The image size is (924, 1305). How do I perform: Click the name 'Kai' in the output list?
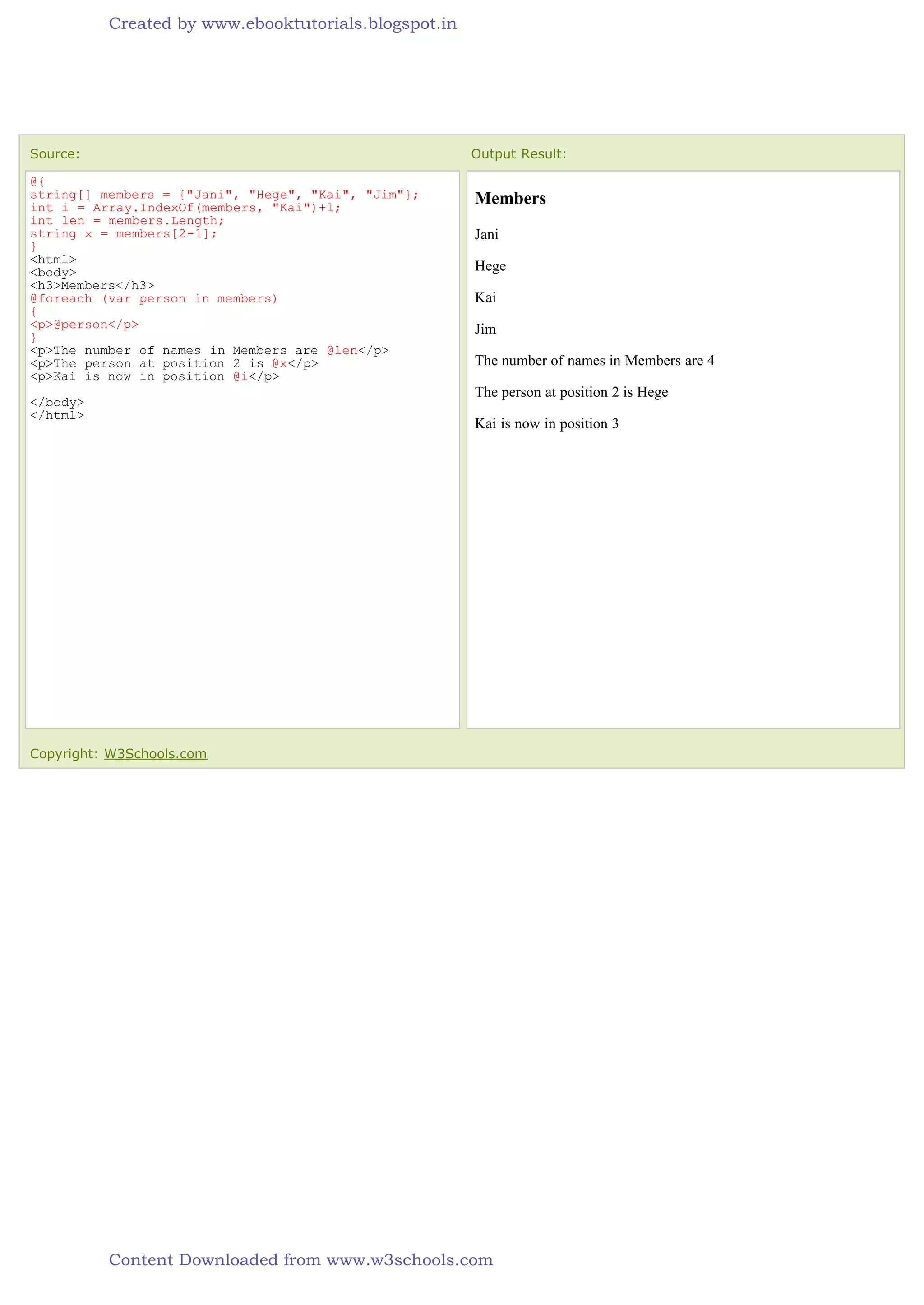click(x=485, y=297)
